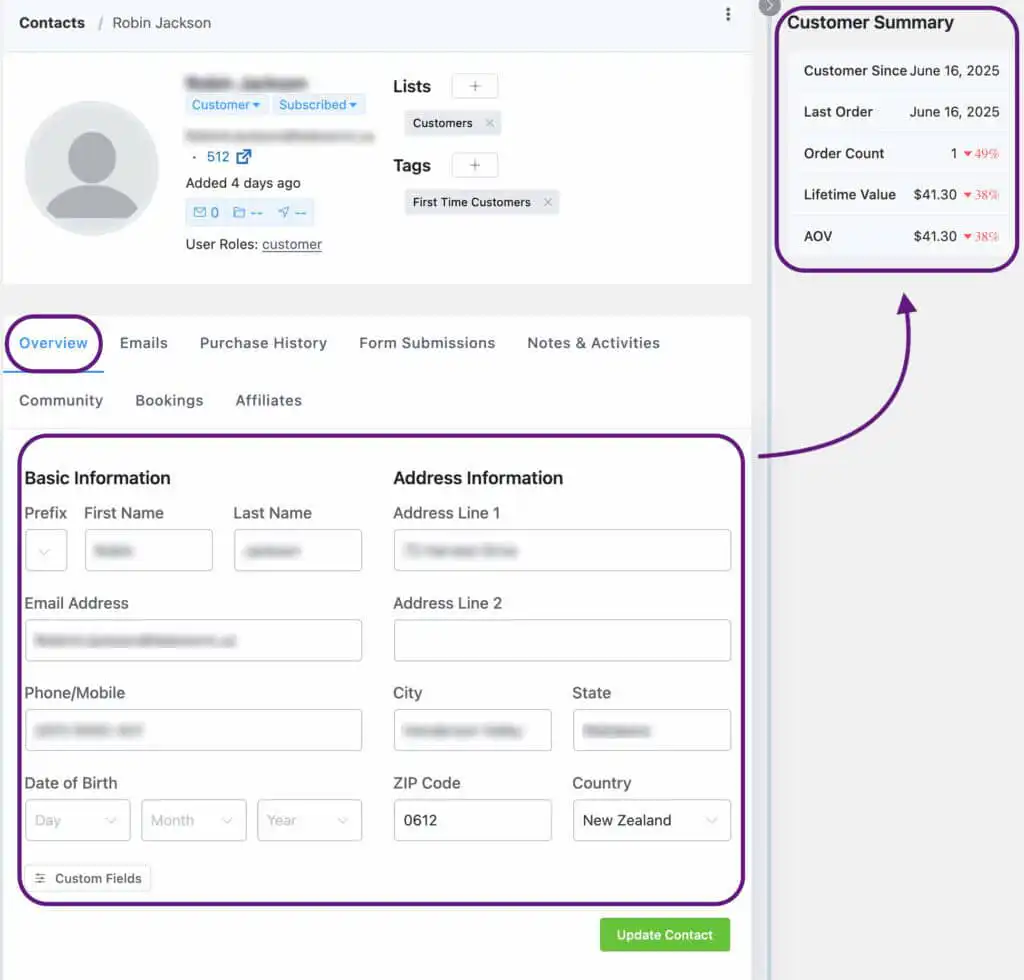The width and height of the screenshot is (1024, 980).
Task: Open the Affiliates tab
Action: [x=268, y=401]
